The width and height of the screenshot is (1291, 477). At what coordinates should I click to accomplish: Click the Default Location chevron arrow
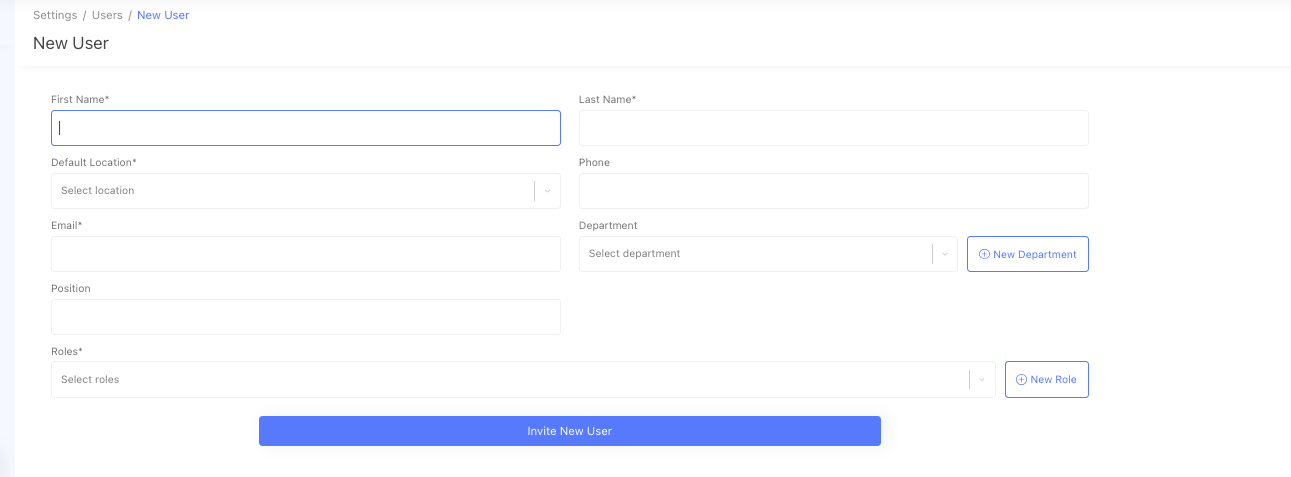point(547,191)
